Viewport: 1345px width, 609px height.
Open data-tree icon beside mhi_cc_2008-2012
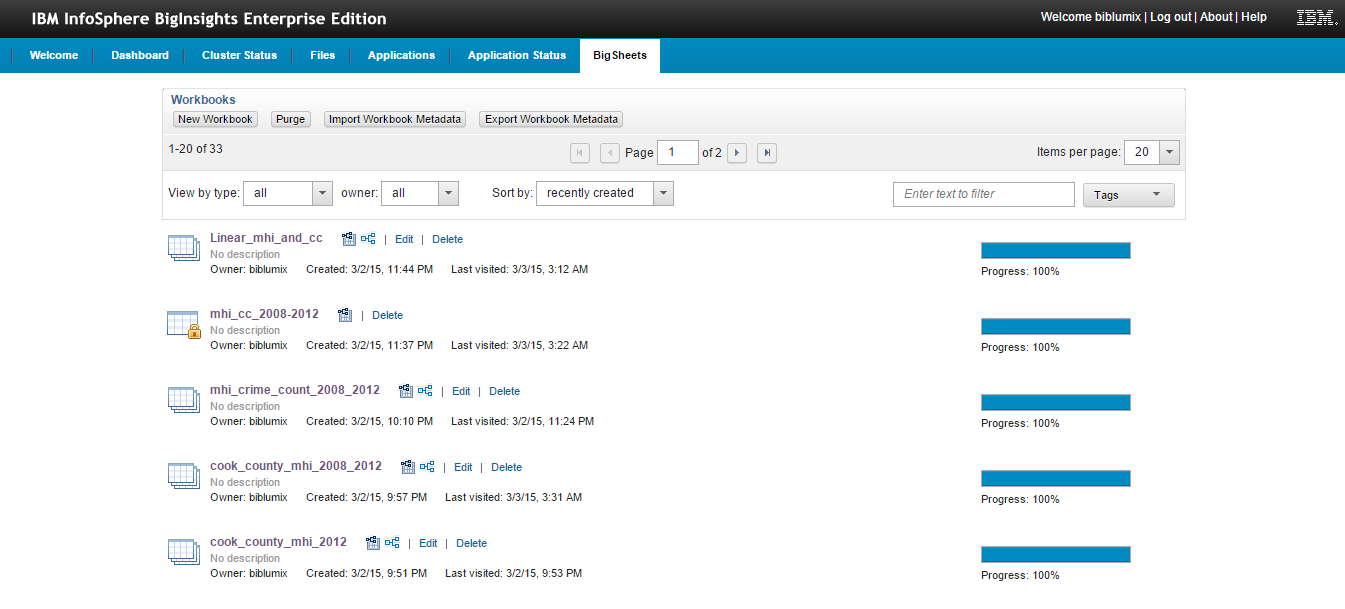point(345,315)
